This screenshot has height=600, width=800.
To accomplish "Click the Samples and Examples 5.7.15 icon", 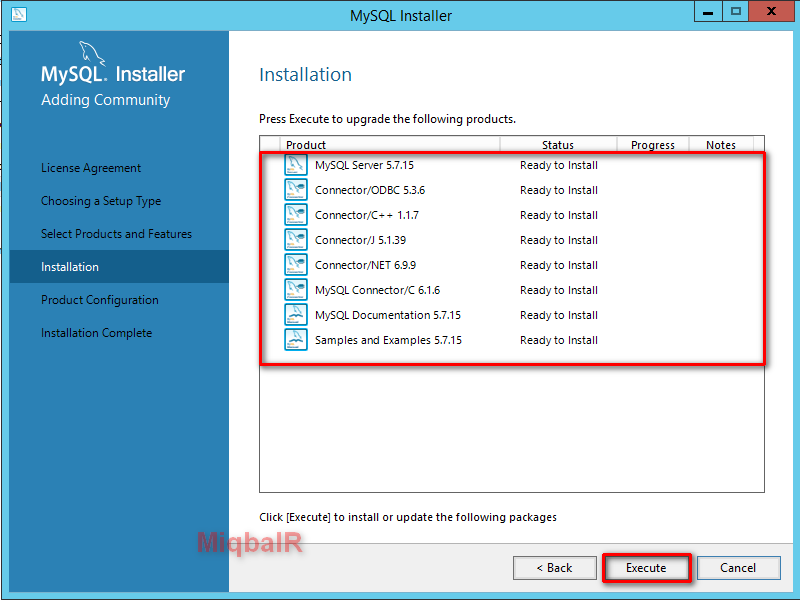I will tap(295, 339).
